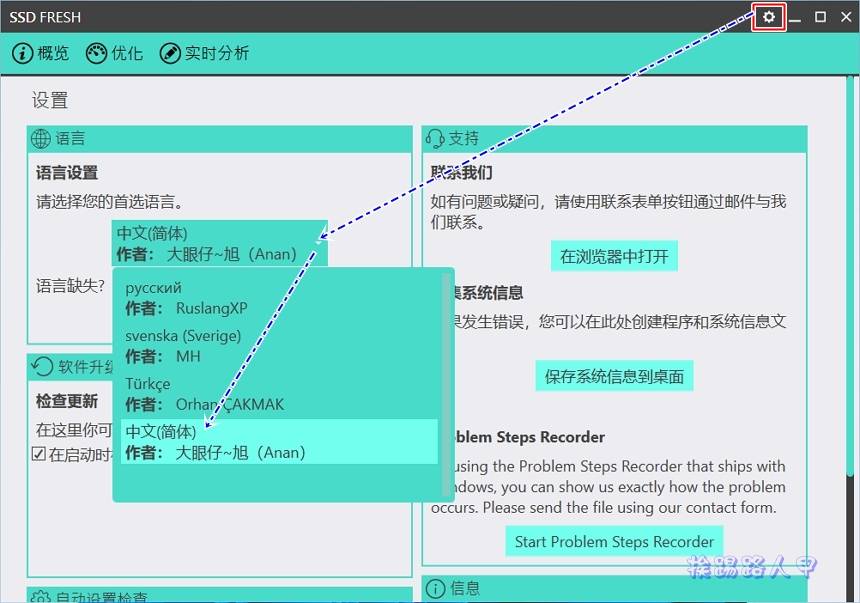Screen dimensions: 860x603
Task: Switch to the 优化 tab
Action: pos(114,53)
